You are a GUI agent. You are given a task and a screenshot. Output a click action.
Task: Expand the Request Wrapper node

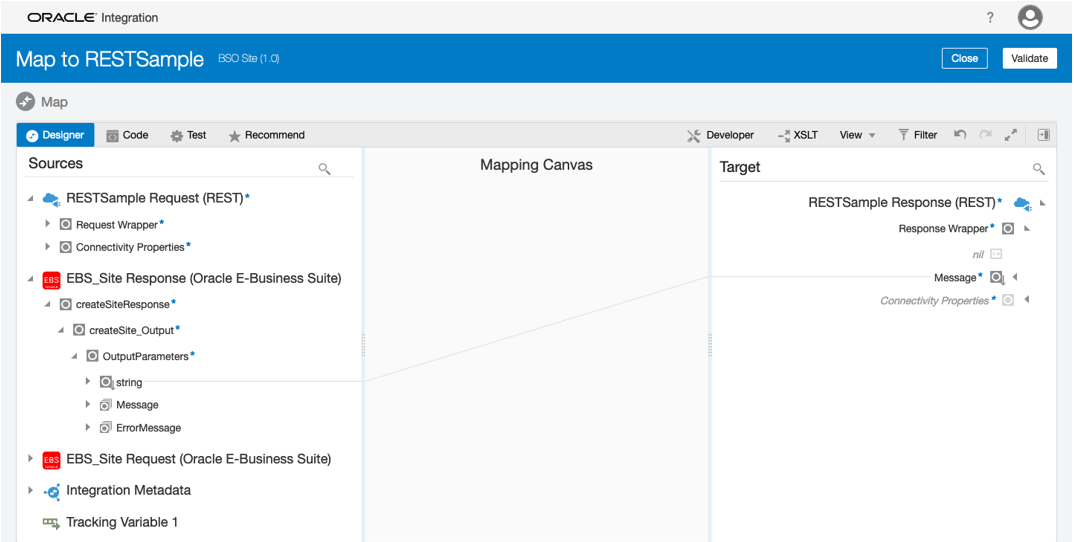click(47, 224)
